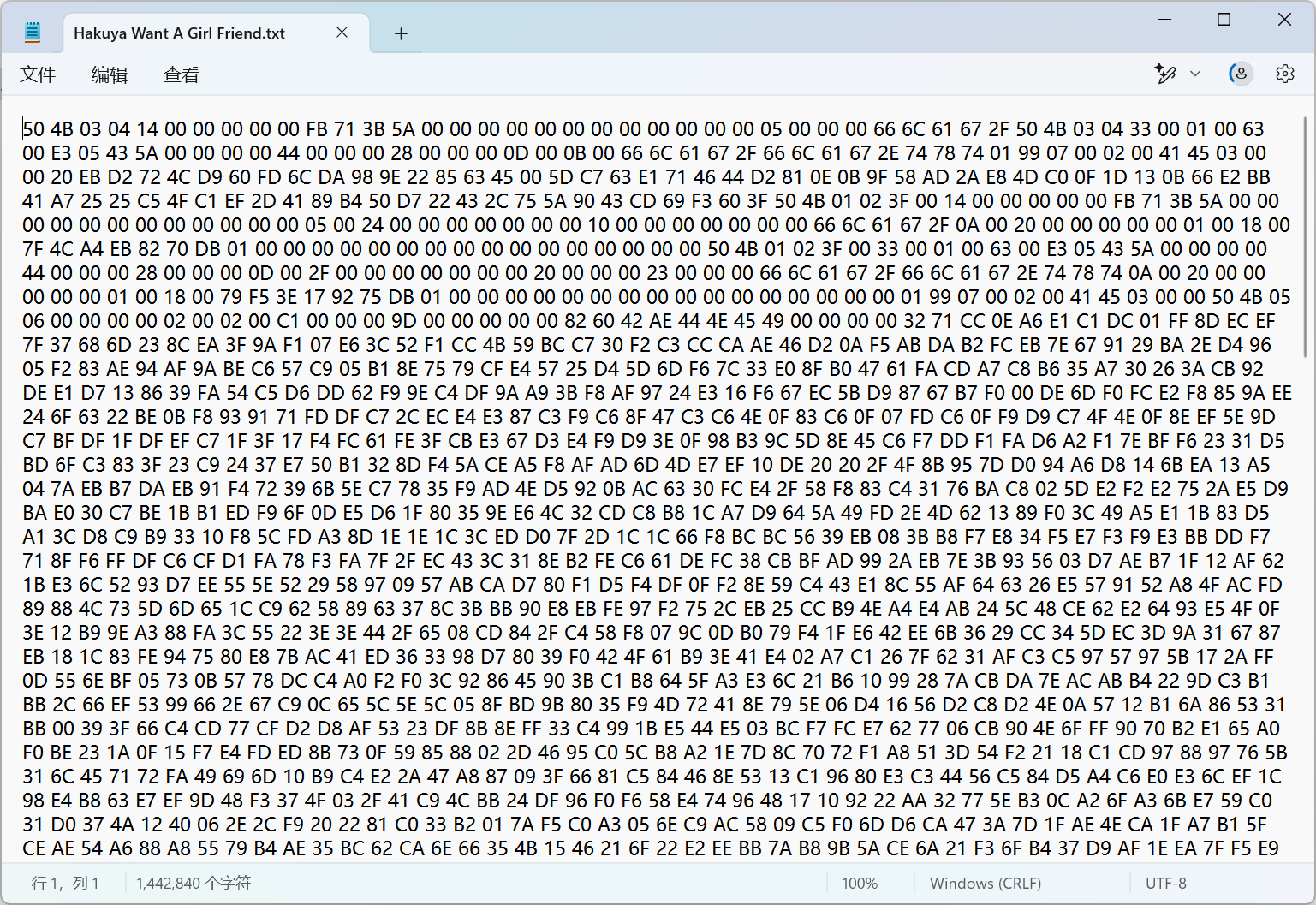Open the 编辑 (Edit) menu
Image resolution: width=1316 pixels, height=905 pixels.
[x=110, y=74]
